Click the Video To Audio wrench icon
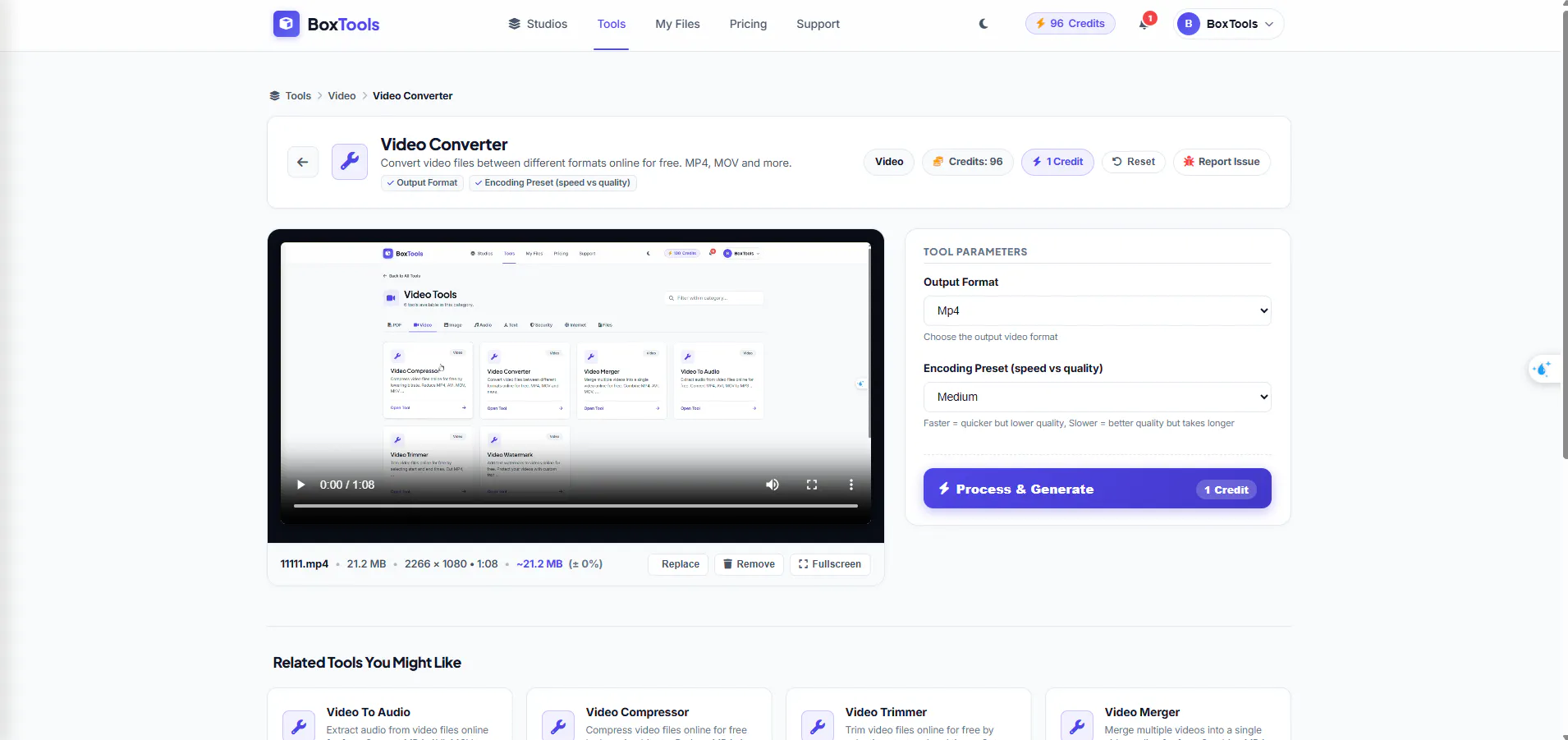1568x740 pixels. (299, 725)
